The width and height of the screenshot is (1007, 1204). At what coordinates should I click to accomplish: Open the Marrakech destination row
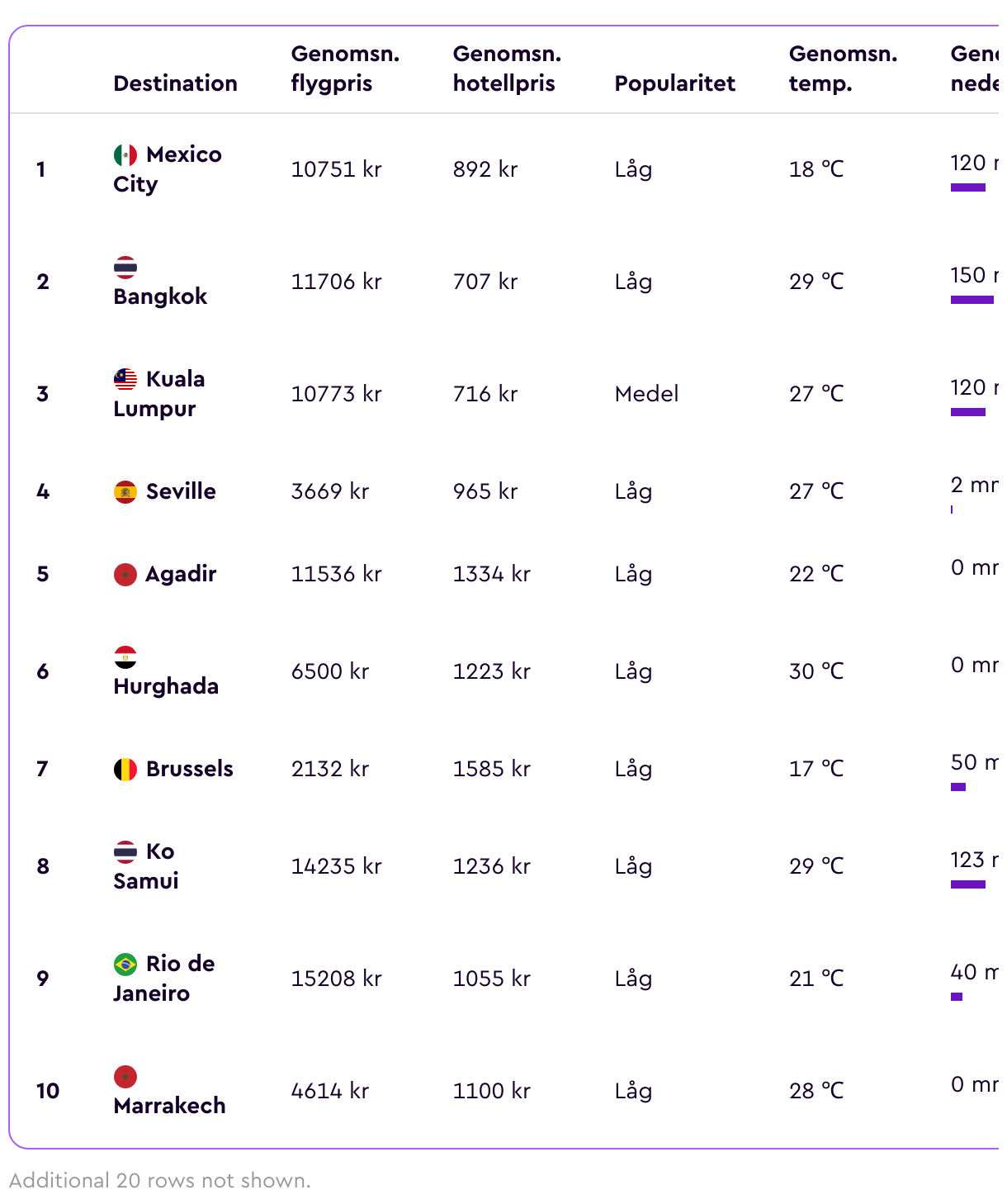(x=503, y=1091)
